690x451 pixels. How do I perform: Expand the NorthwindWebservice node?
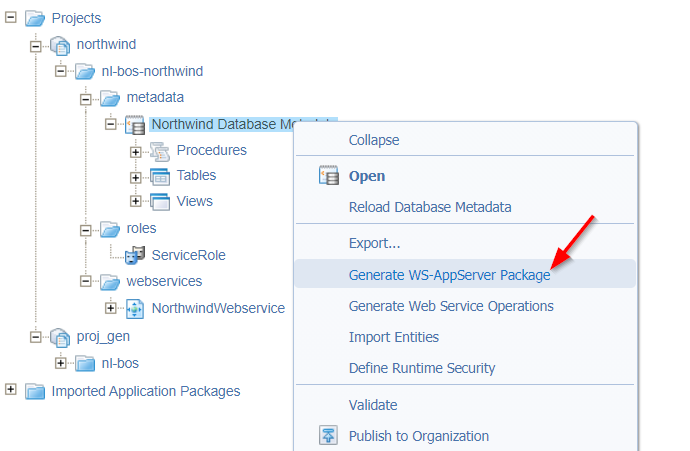(x=111, y=308)
